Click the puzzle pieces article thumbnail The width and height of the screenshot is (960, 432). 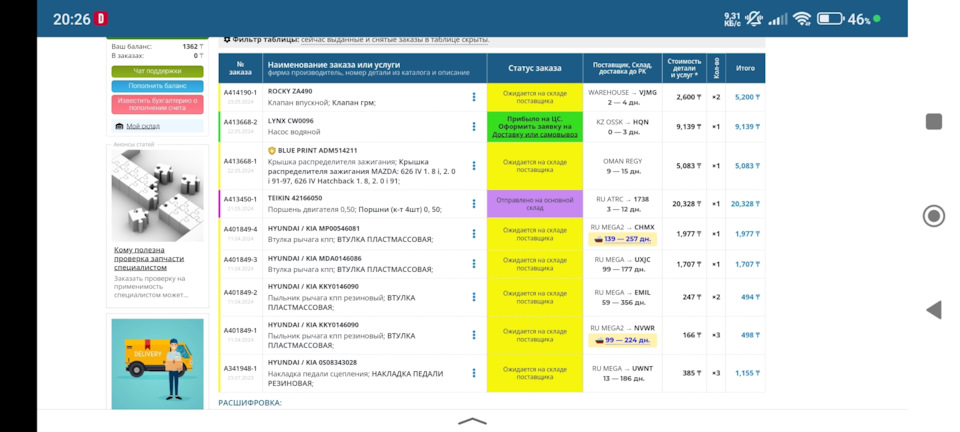tap(157, 195)
